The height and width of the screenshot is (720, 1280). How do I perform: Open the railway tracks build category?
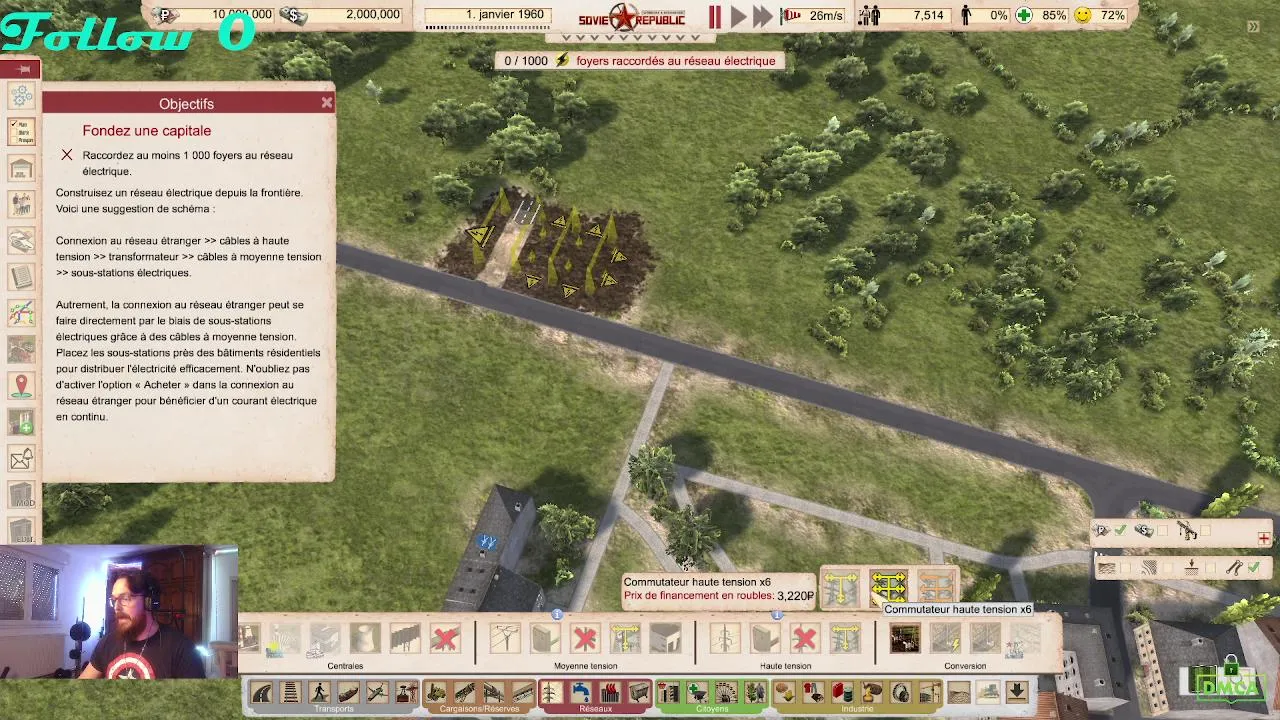click(x=290, y=692)
